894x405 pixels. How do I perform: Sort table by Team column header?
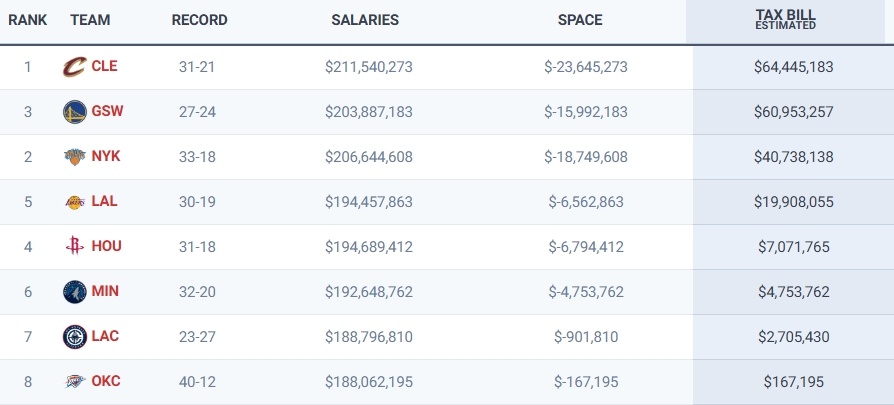pyautogui.click(x=90, y=20)
